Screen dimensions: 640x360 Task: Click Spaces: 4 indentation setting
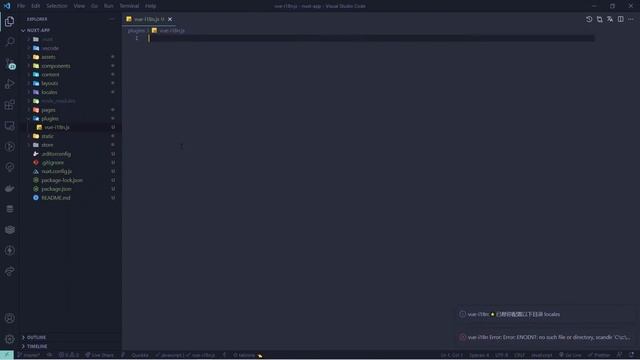[x=479, y=355]
